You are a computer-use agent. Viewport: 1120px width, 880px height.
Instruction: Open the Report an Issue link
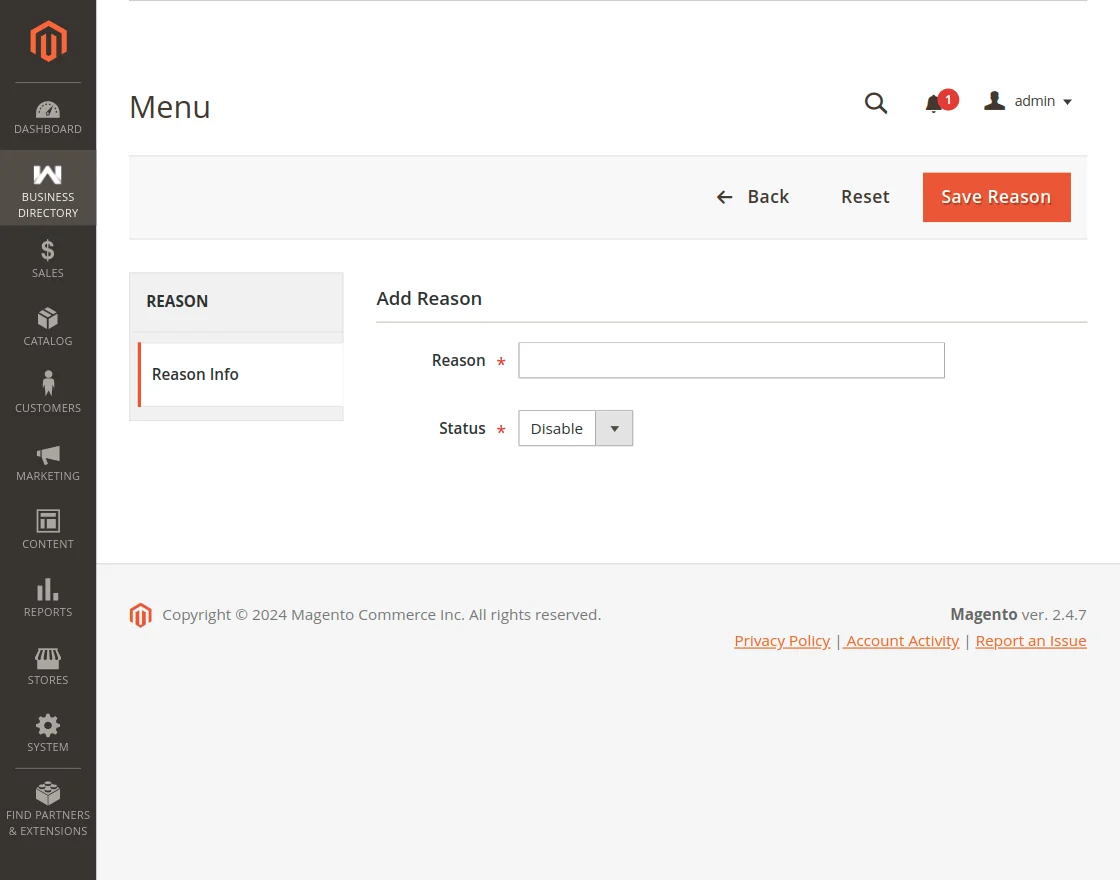[1031, 641]
